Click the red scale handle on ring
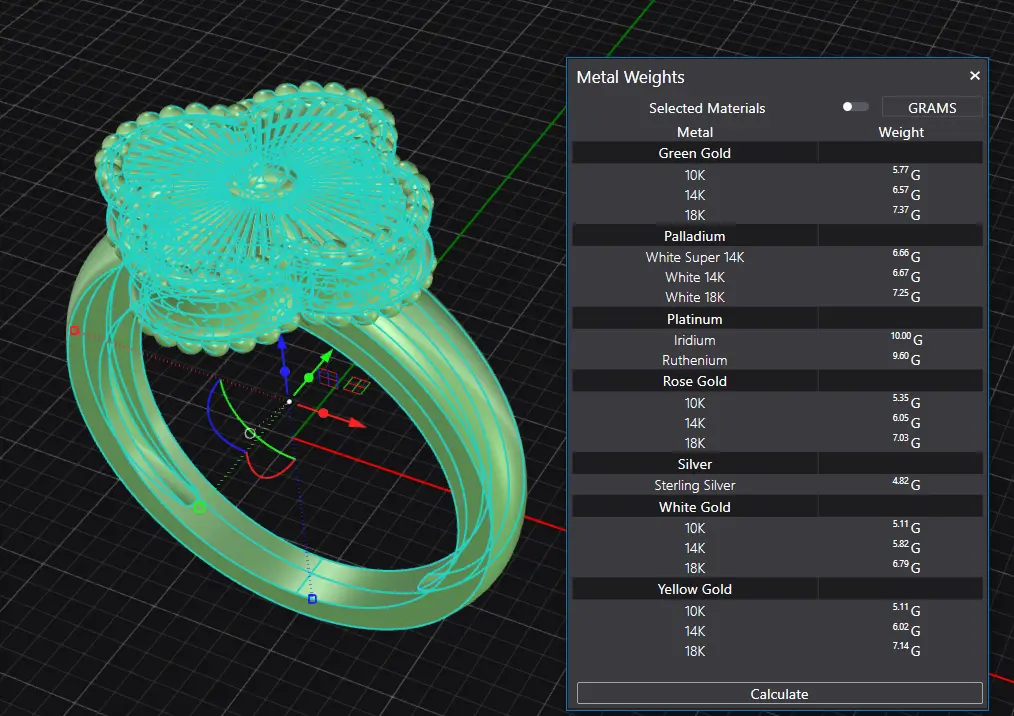The width and height of the screenshot is (1014, 716). click(74, 331)
